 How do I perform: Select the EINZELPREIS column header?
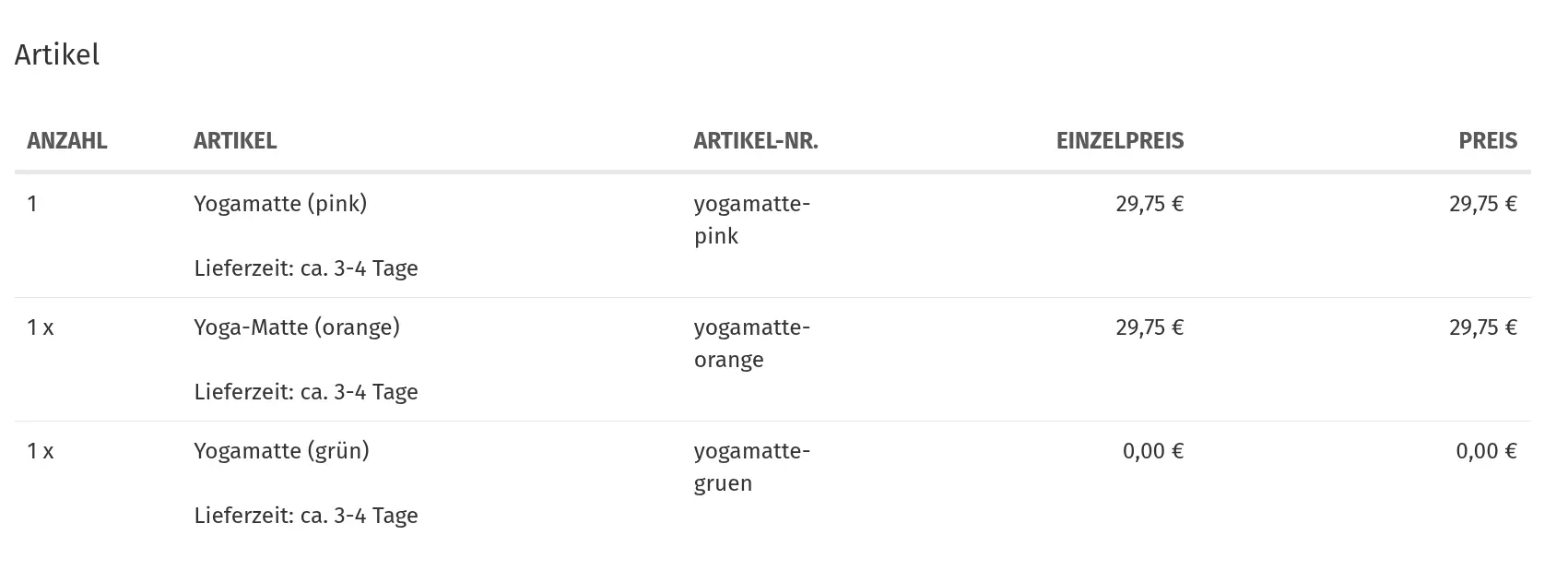click(x=1120, y=140)
